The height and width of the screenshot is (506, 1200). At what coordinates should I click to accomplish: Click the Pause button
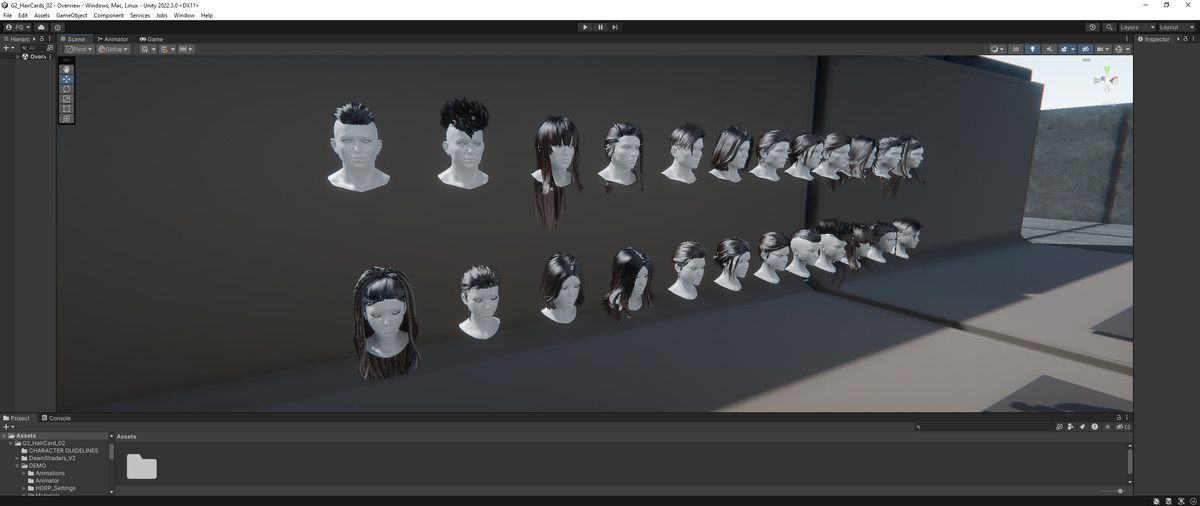click(x=600, y=27)
